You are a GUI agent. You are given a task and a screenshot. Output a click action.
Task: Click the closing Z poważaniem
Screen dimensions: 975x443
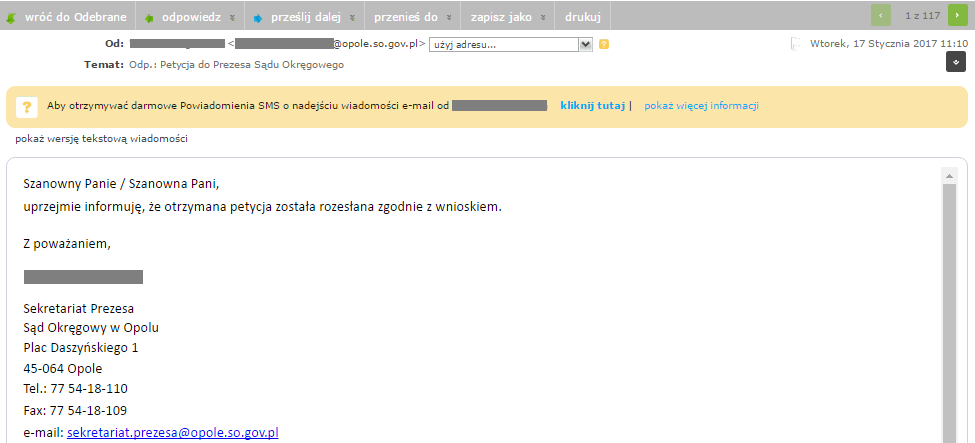pos(67,244)
